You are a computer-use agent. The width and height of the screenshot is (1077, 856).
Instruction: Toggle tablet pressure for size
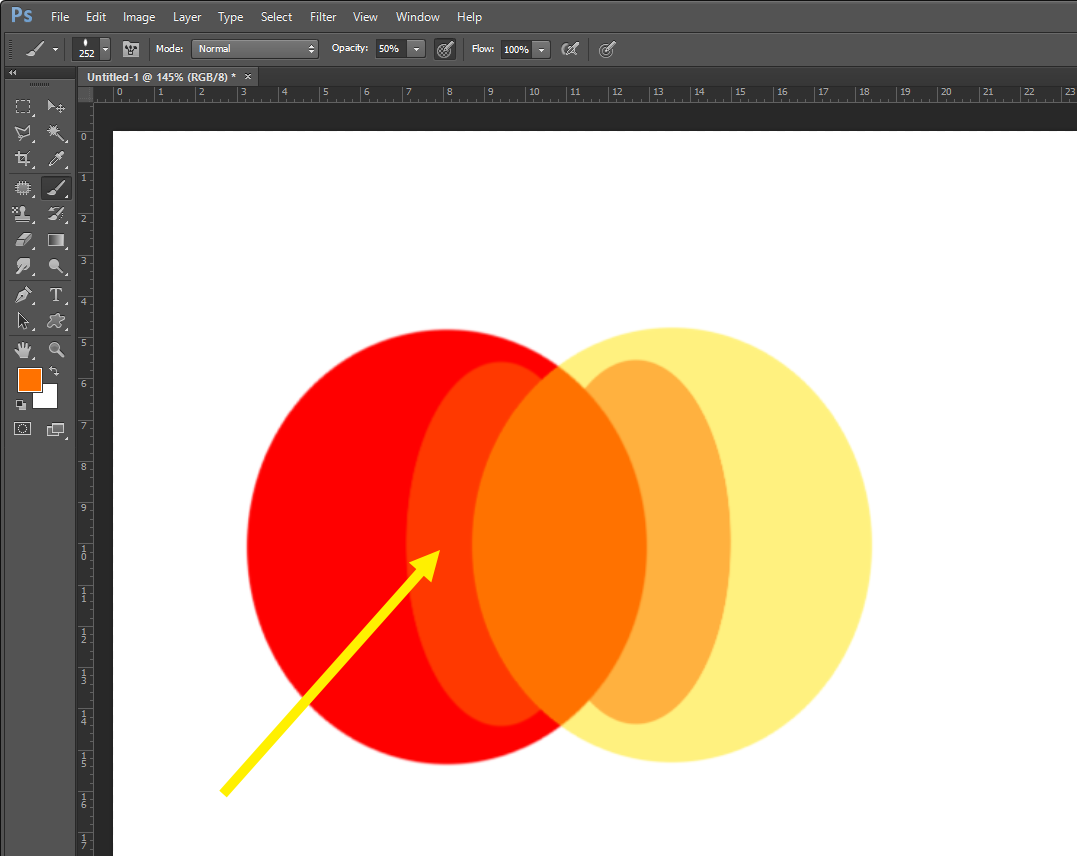(x=606, y=49)
